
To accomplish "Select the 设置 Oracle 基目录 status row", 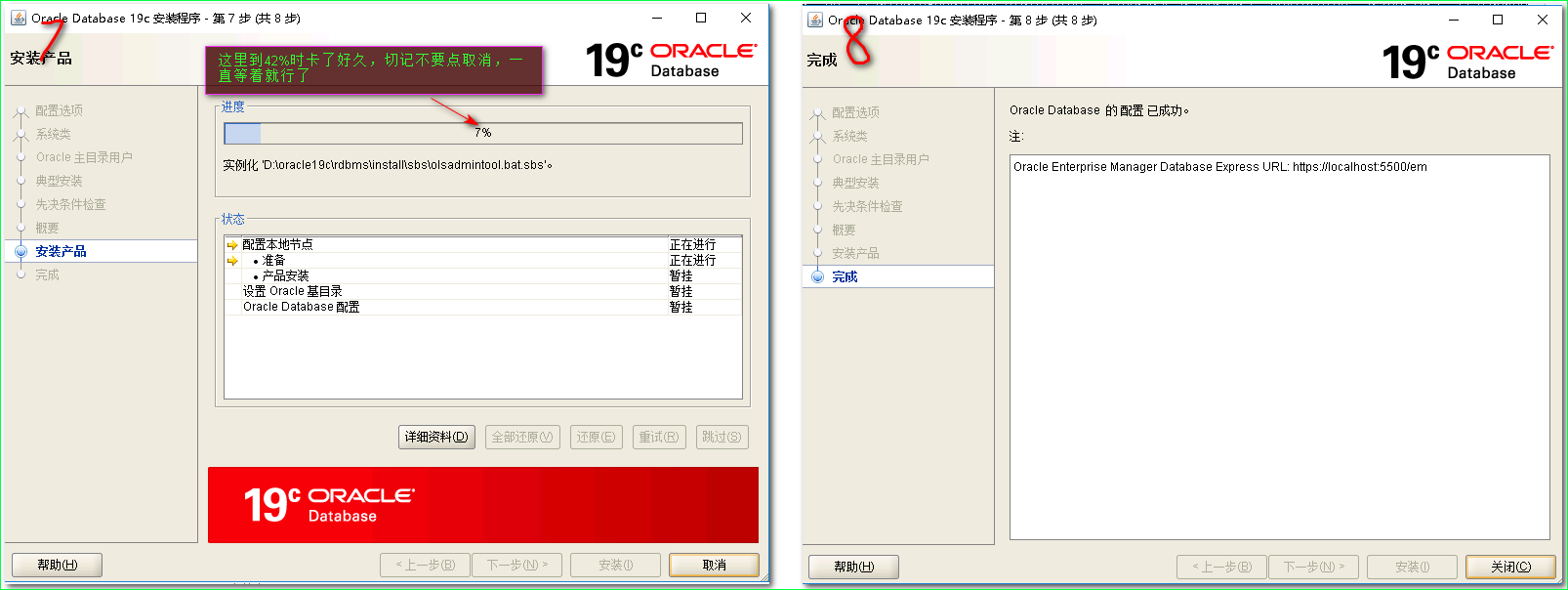I will [x=483, y=291].
